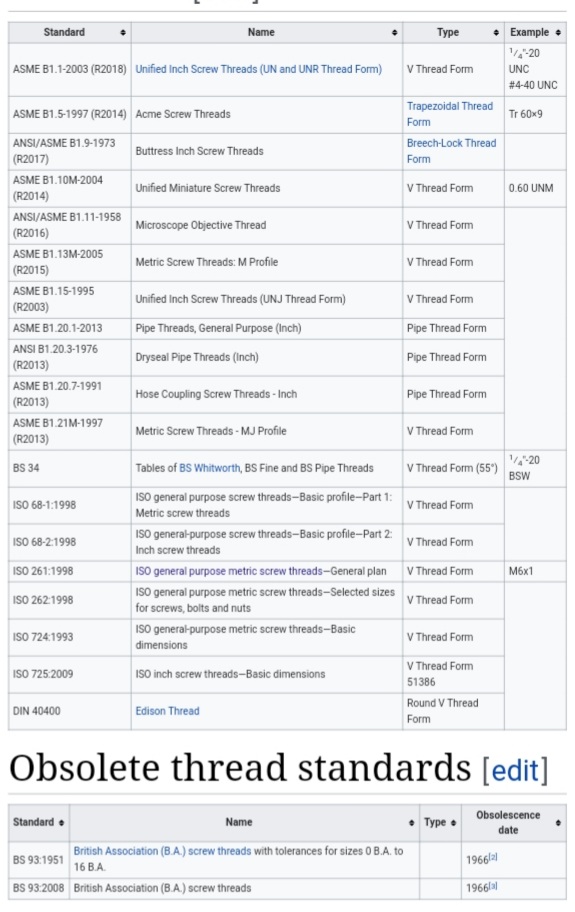Image resolution: width=575 pixels, height=912 pixels.
Task: Click the ASME B1.20.1-2013 cell
Action: click(x=70, y=329)
